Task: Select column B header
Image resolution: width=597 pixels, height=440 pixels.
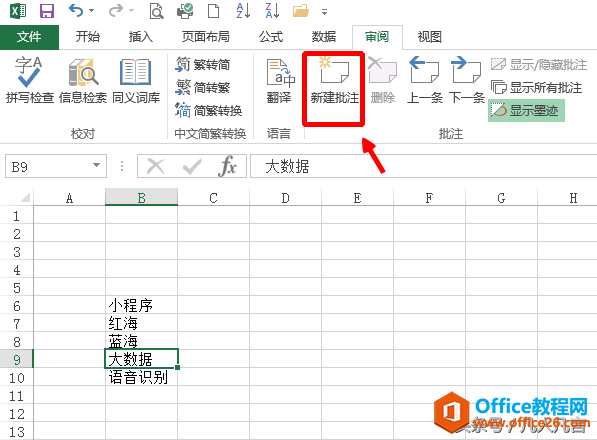Action: tap(142, 198)
